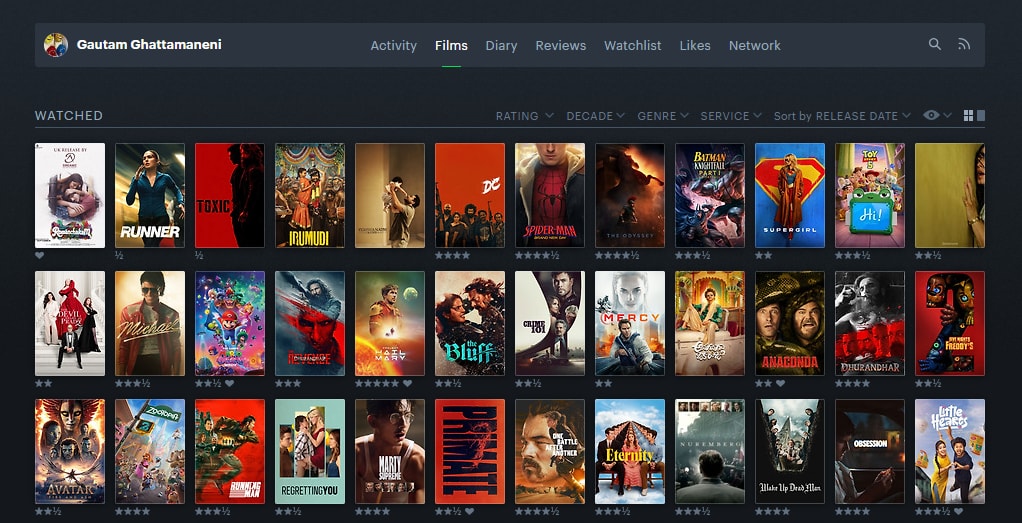Click the heart under Primate poster
This screenshot has height=523, width=1022.
(x=469, y=511)
